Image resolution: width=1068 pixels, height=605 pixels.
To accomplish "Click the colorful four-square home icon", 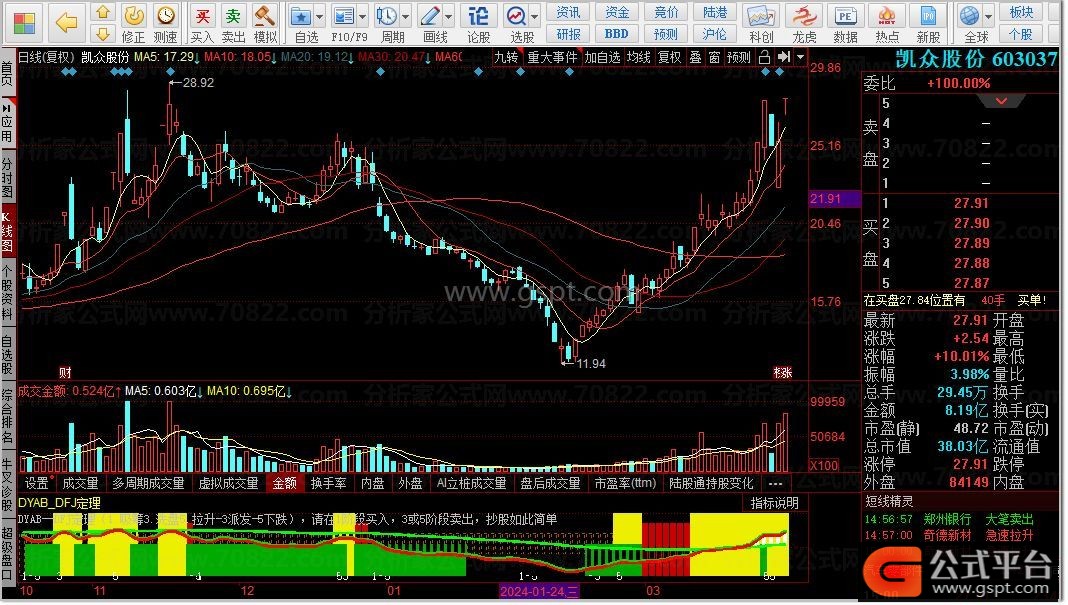I will pyautogui.click(x=25, y=22).
